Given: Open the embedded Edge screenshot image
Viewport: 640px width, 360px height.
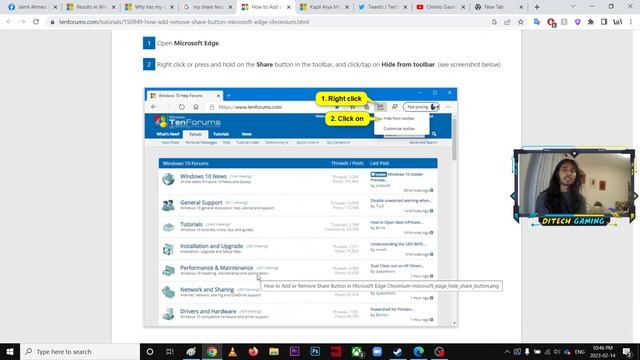Looking at the screenshot, I should [300, 207].
